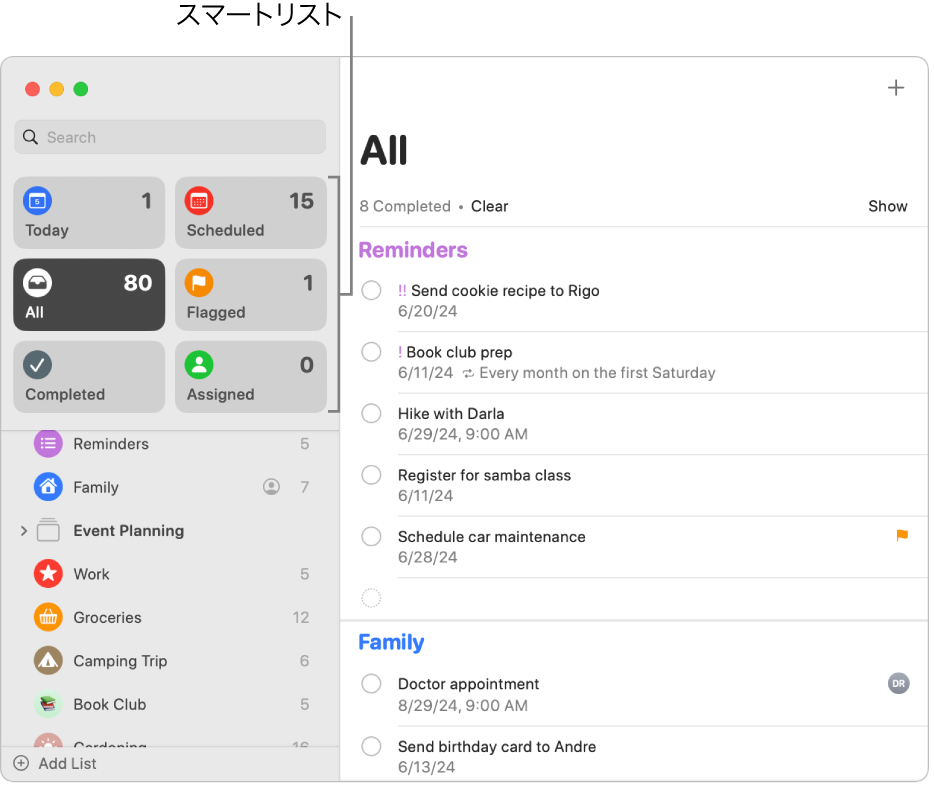Click the 6/28/24 due date
The width and height of the screenshot is (934, 785).
[428, 557]
